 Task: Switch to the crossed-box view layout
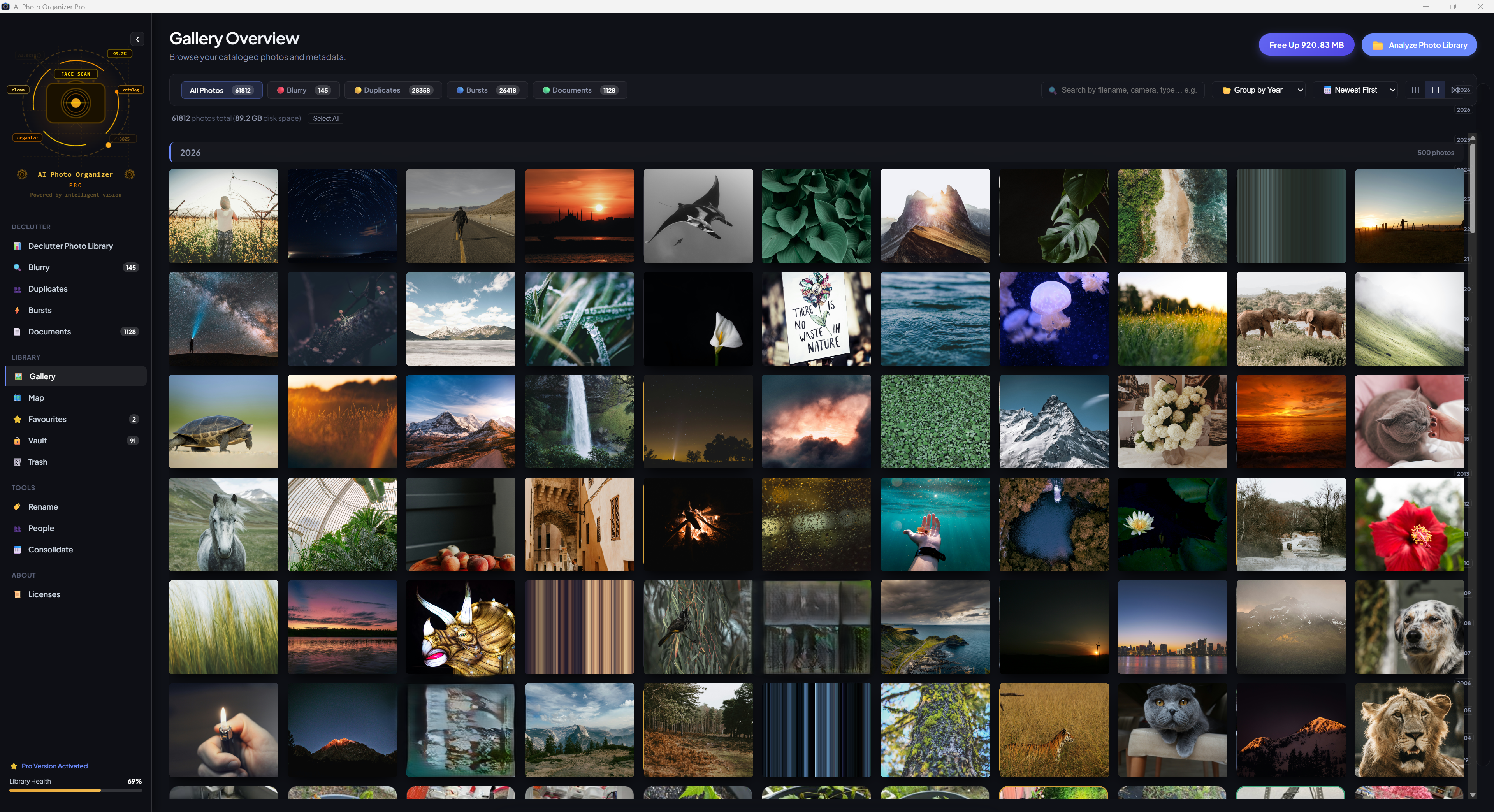[x=1455, y=90]
